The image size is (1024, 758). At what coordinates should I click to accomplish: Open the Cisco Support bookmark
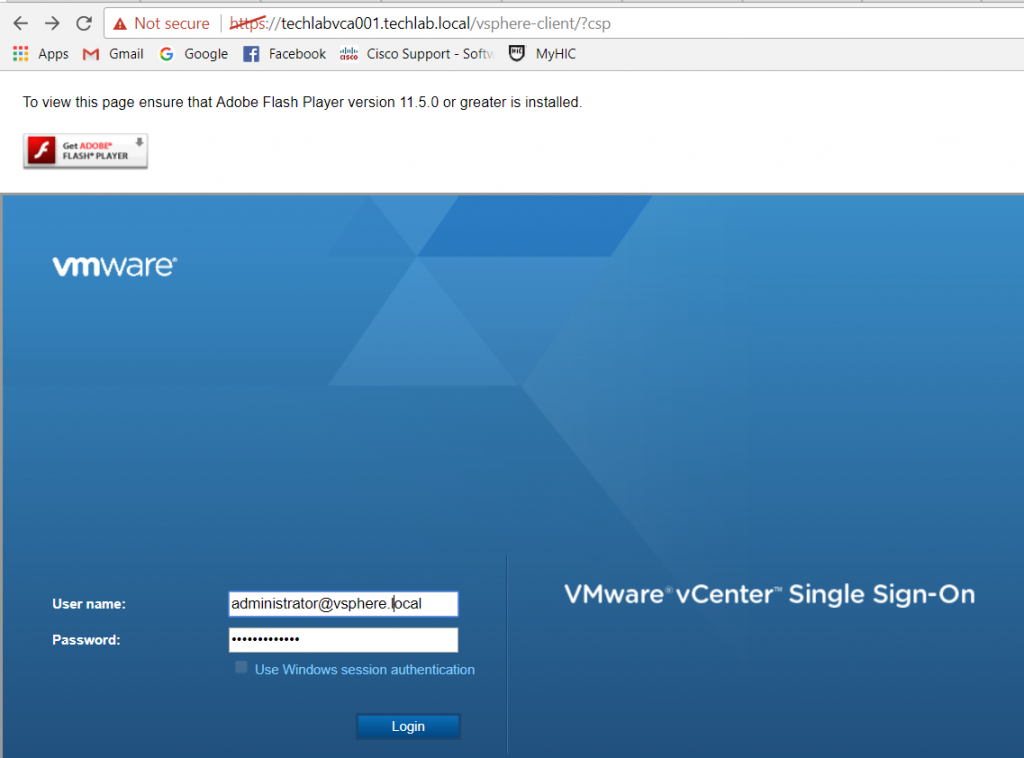tap(417, 54)
